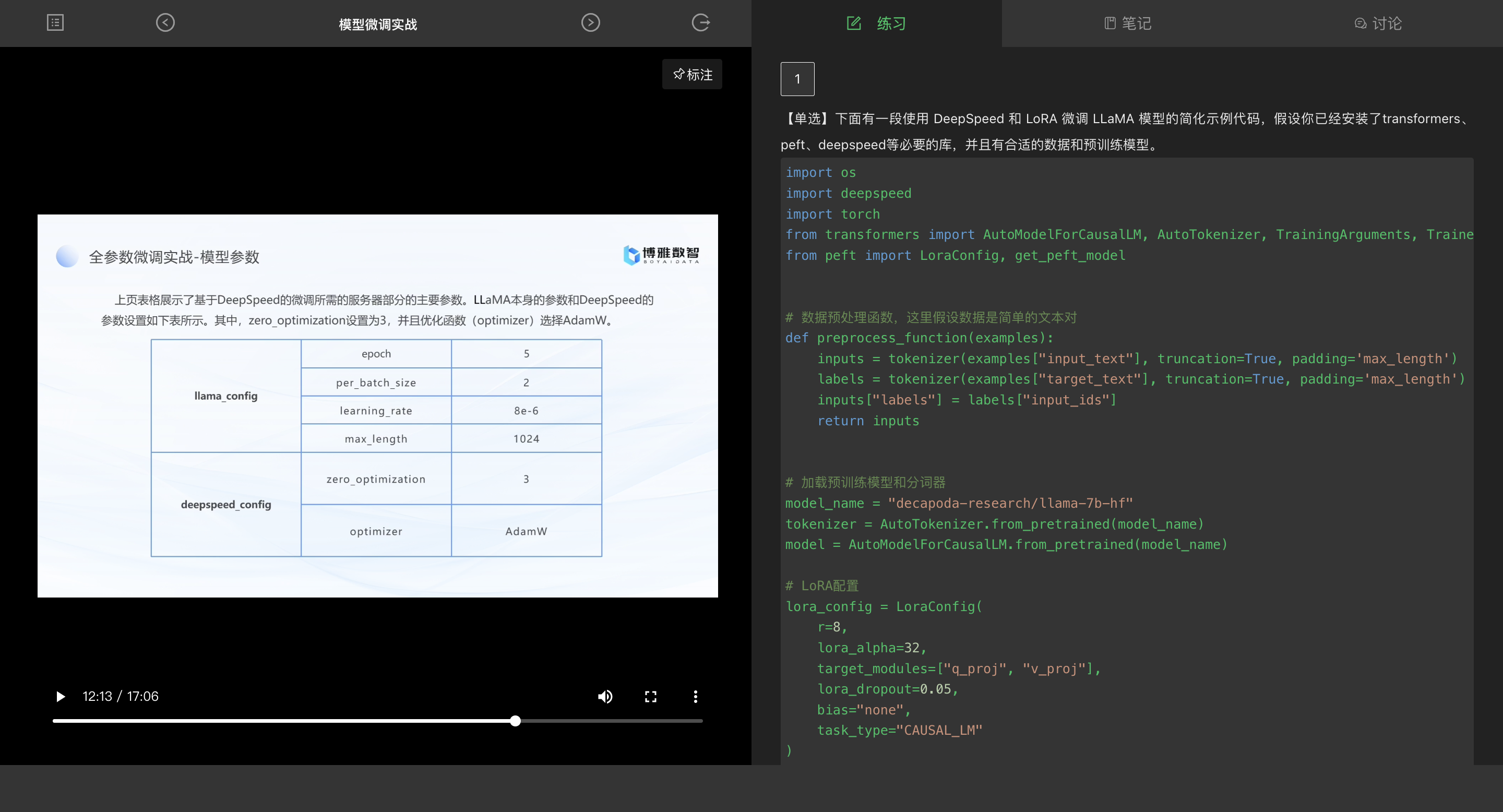This screenshot has height=812, width=1503.
Task: Click the 12:13 / 17:06 timestamp
Action: (x=120, y=697)
